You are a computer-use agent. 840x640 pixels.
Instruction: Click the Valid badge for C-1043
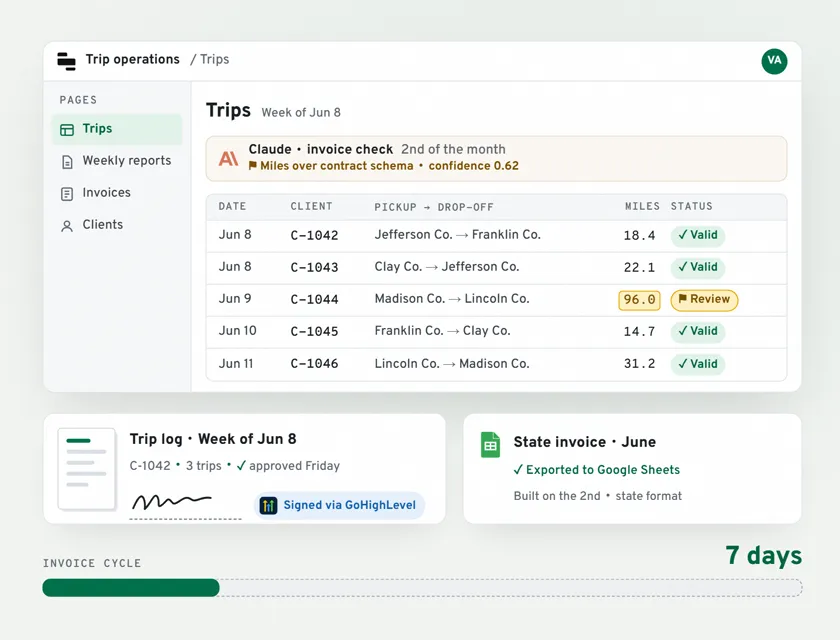[x=698, y=267]
